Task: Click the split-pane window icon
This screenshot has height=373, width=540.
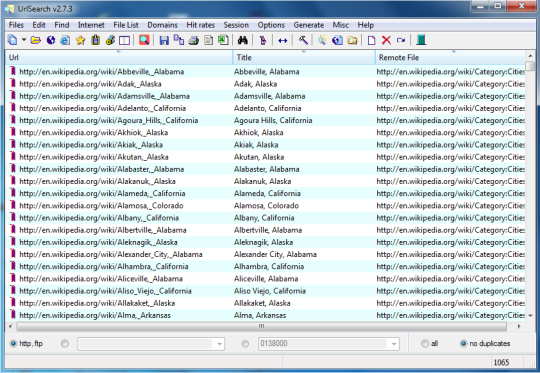Action: [124, 41]
